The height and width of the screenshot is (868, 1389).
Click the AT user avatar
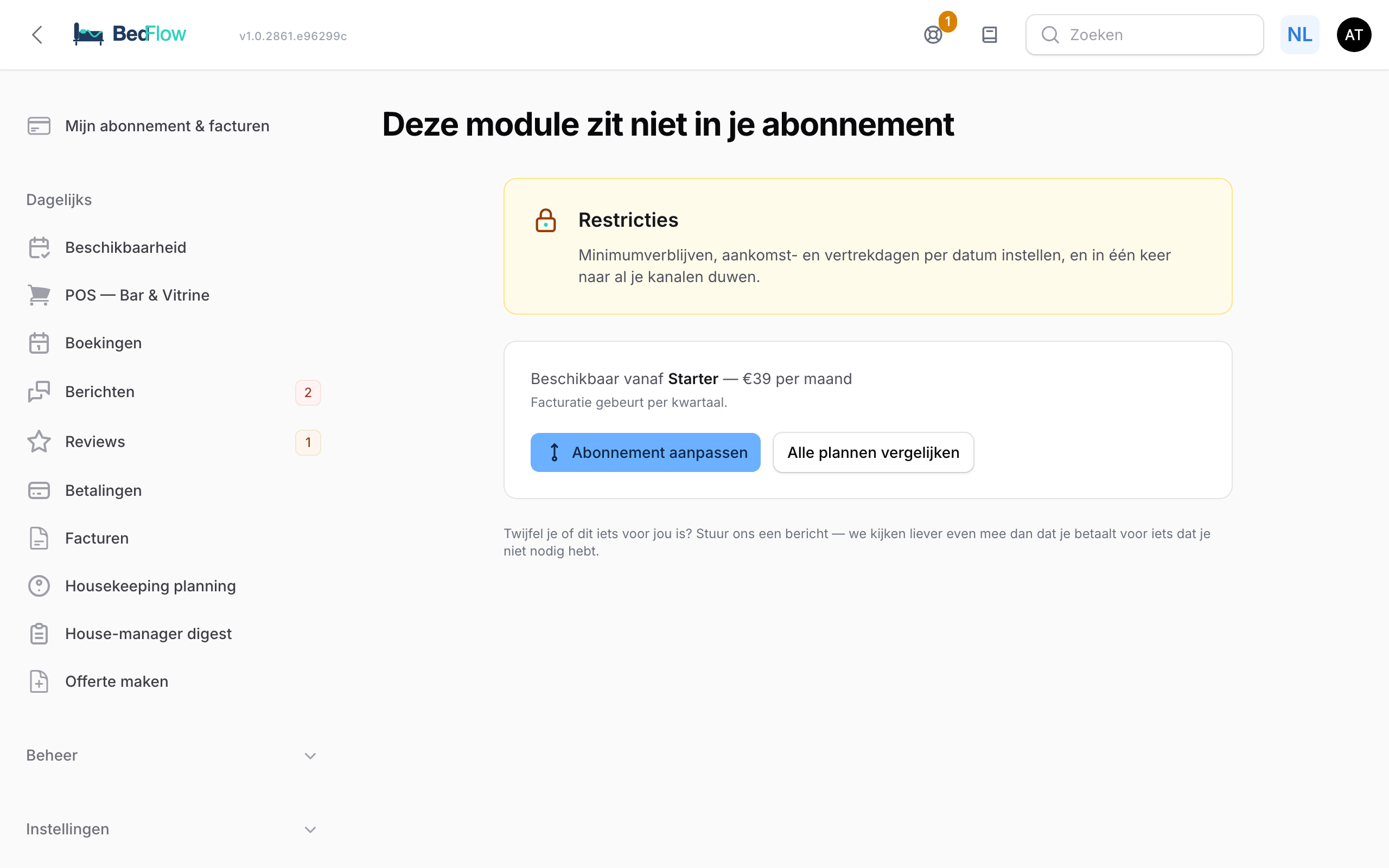coord(1354,35)
